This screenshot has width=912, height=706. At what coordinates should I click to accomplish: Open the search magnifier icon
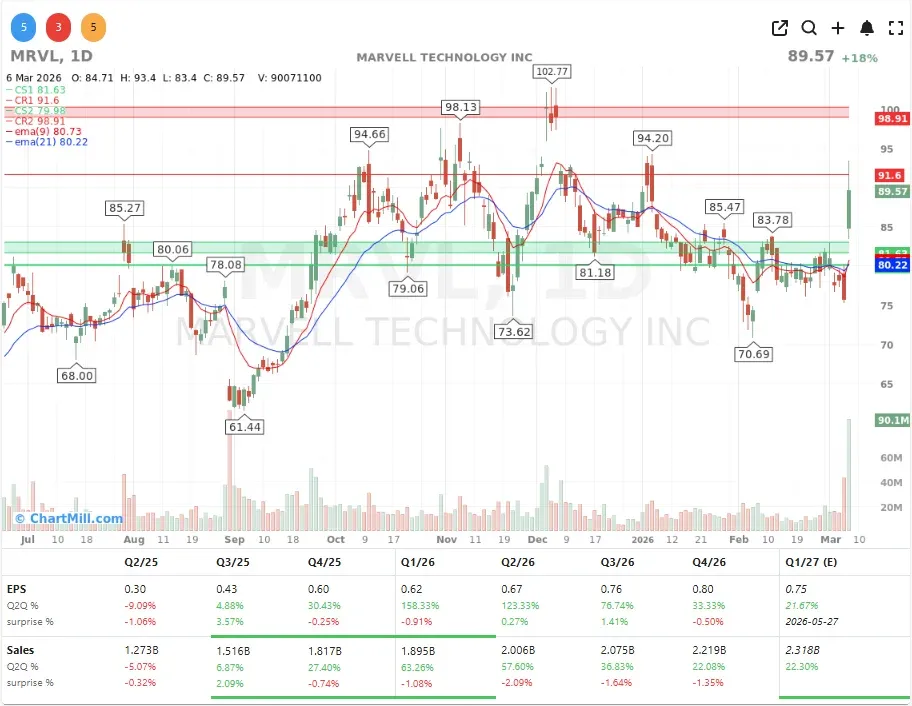tap(809, 28)
